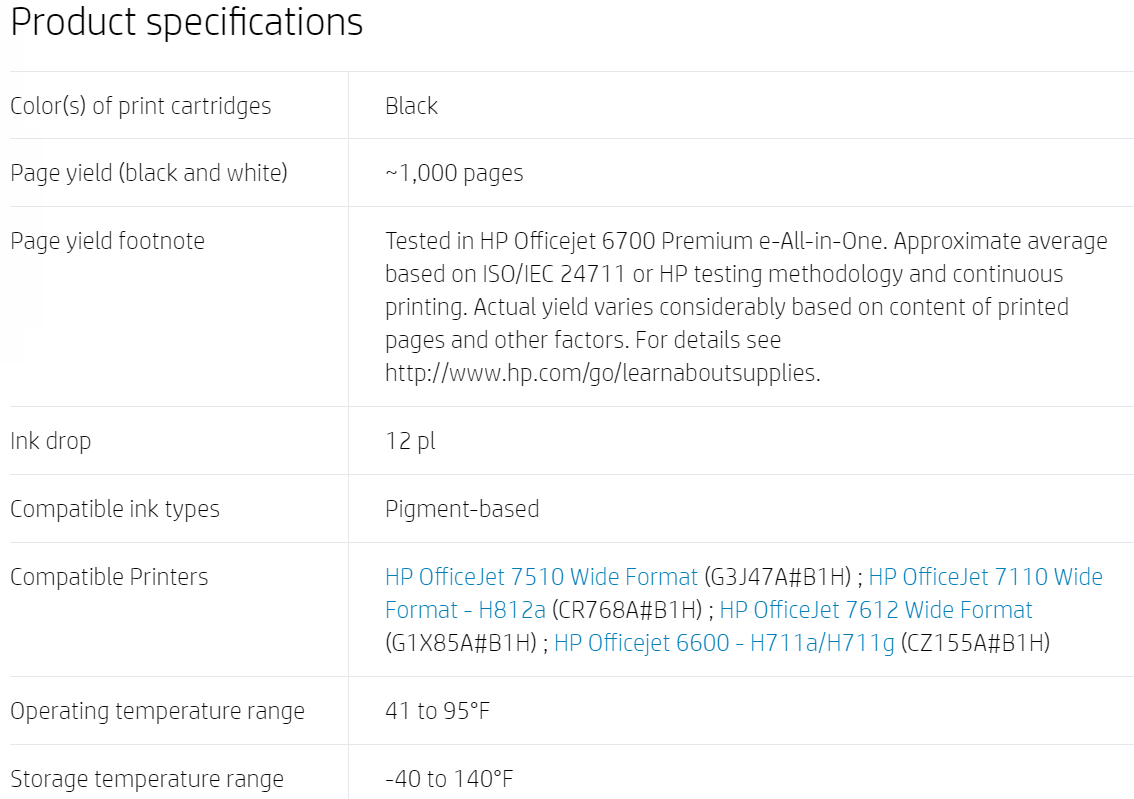Click the 41 to 95°F value
This screenshot has height=799, width=1134.
point(437,711)
